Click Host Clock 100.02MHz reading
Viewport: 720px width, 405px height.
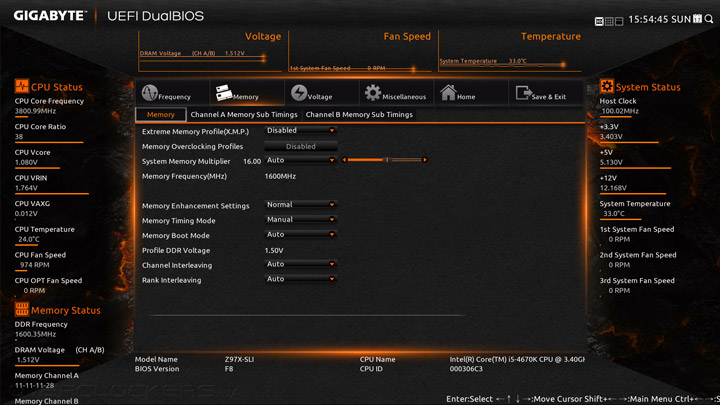click(620, 111)
